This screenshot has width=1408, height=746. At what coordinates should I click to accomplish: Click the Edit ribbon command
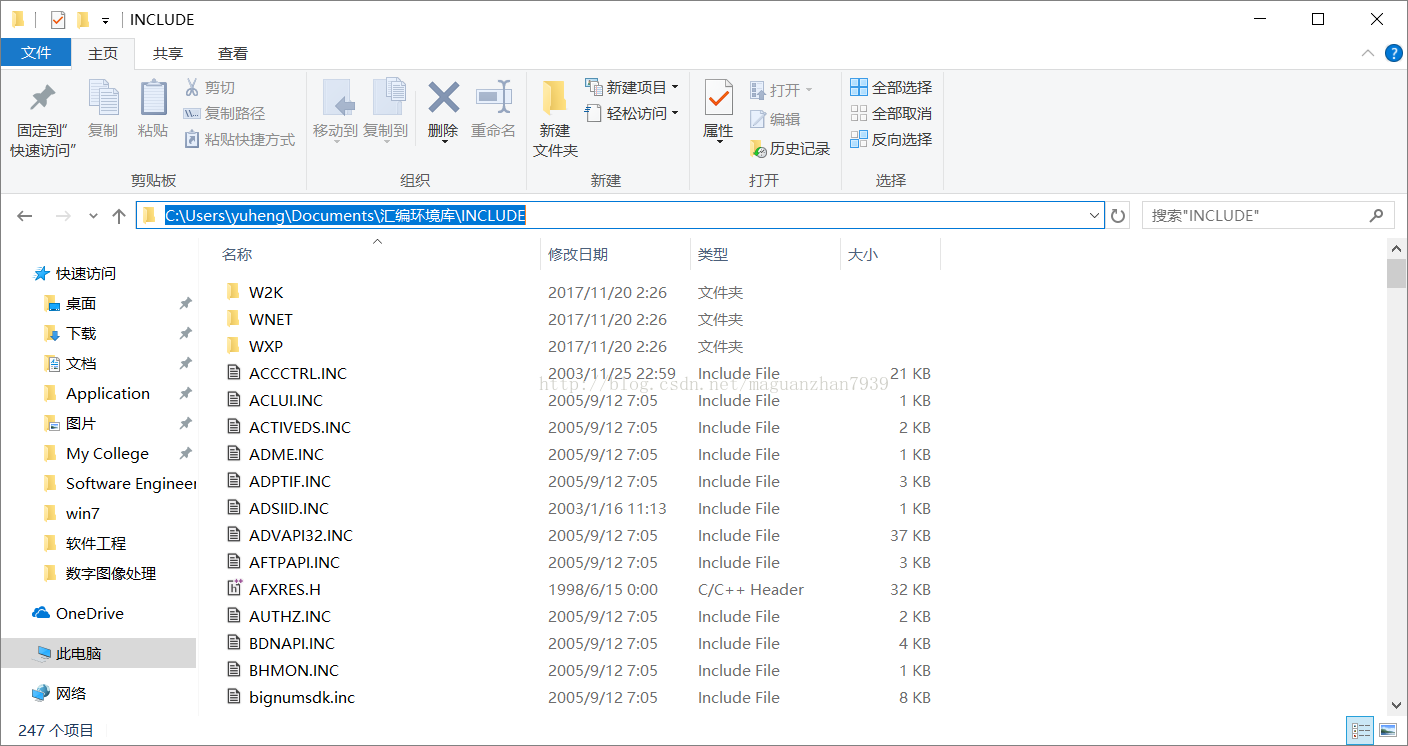click(x=775, y=119)
